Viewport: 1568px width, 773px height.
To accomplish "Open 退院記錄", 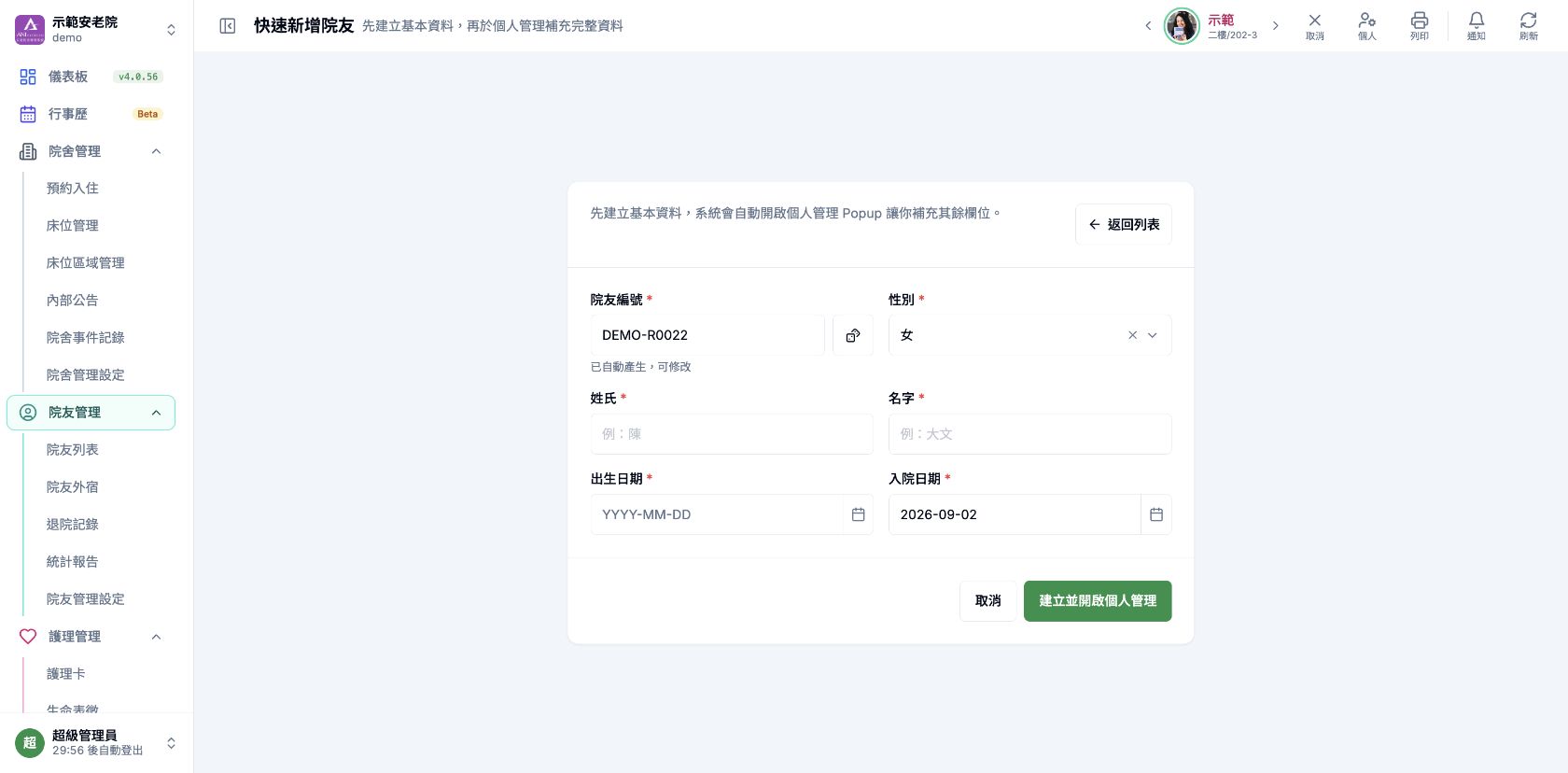I will (73, 525).
